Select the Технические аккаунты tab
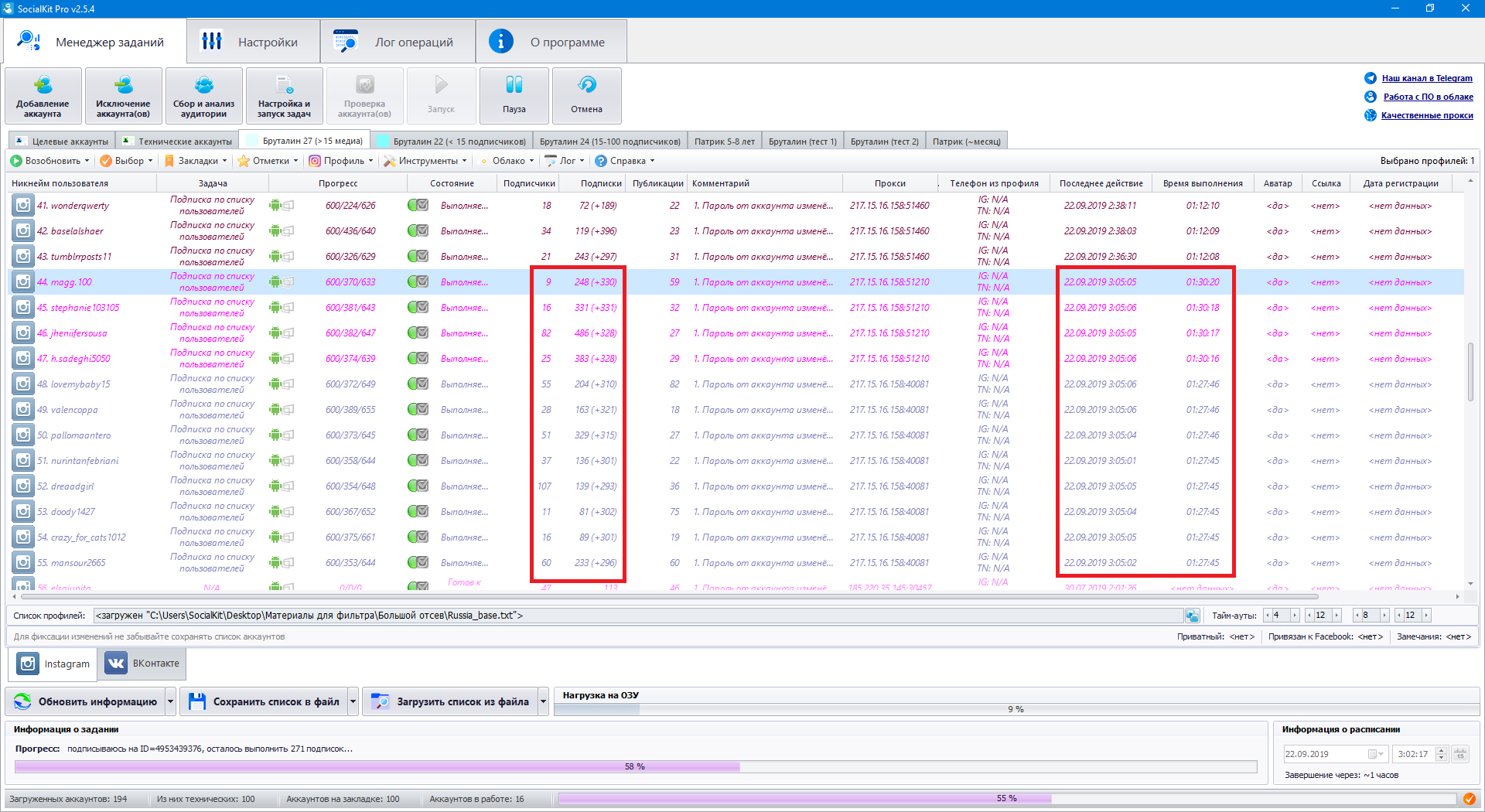This screenshot has width=1485, height=812. (x=177, y=142)
